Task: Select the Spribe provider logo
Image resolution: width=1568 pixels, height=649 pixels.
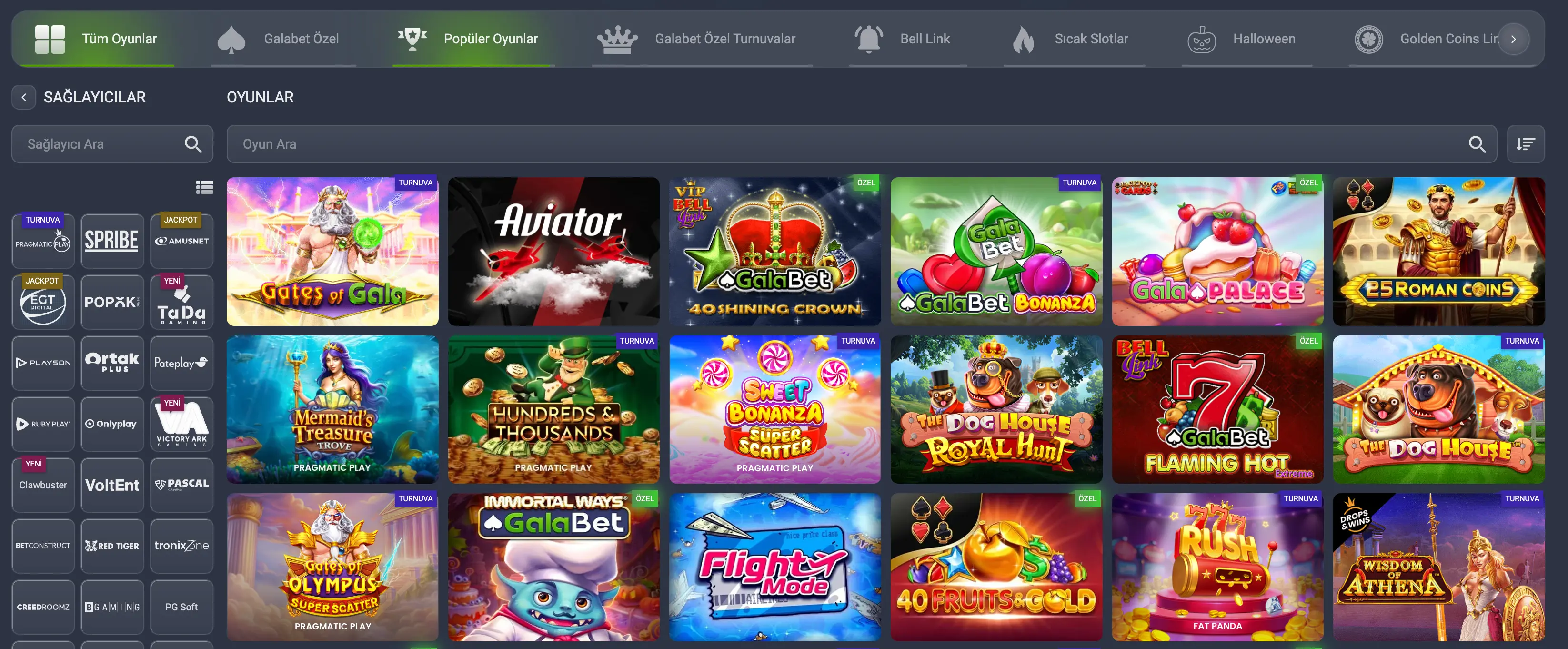Action: coord(112,241)
